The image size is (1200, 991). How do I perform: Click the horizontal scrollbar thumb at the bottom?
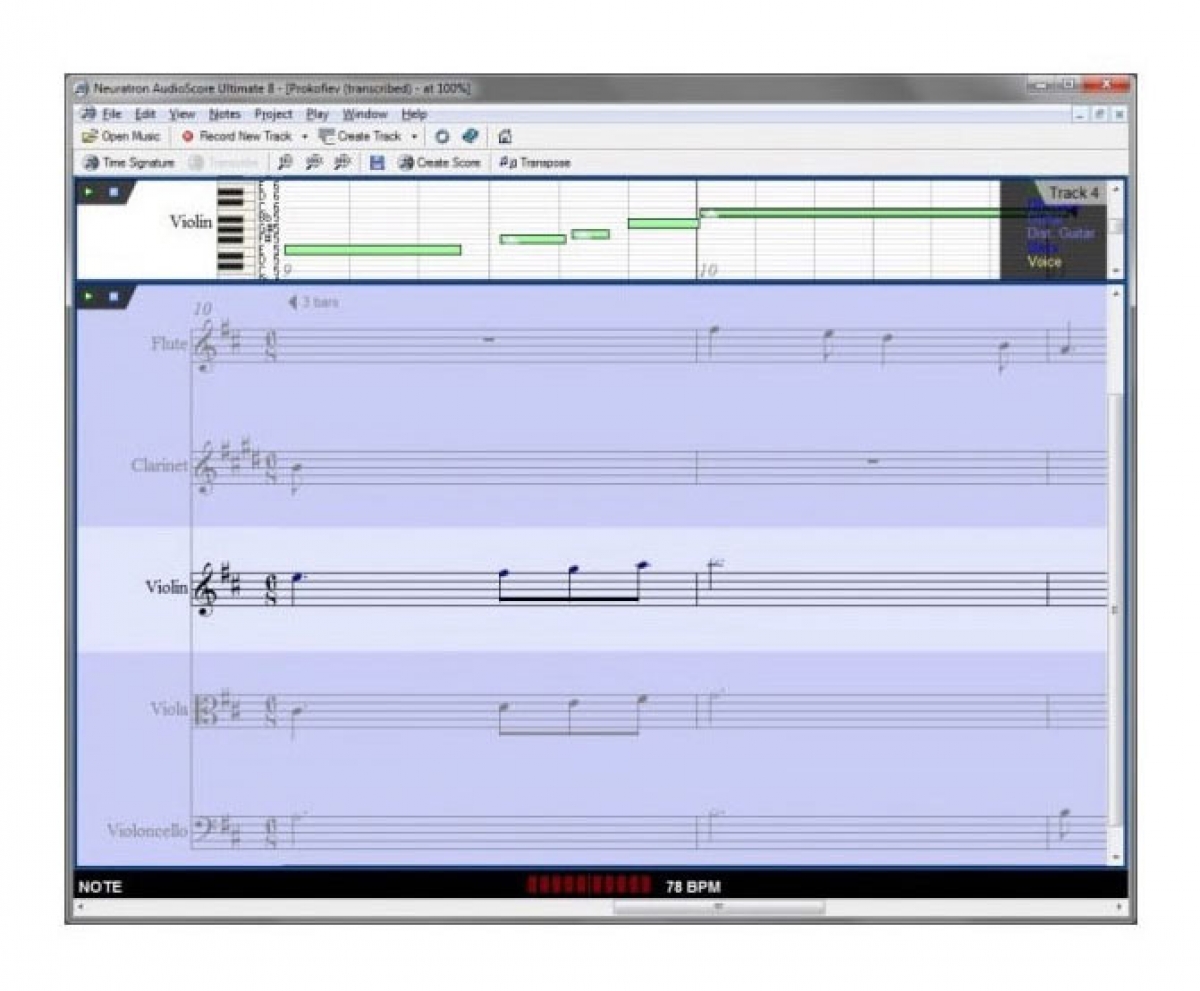[x=719, y=907]
